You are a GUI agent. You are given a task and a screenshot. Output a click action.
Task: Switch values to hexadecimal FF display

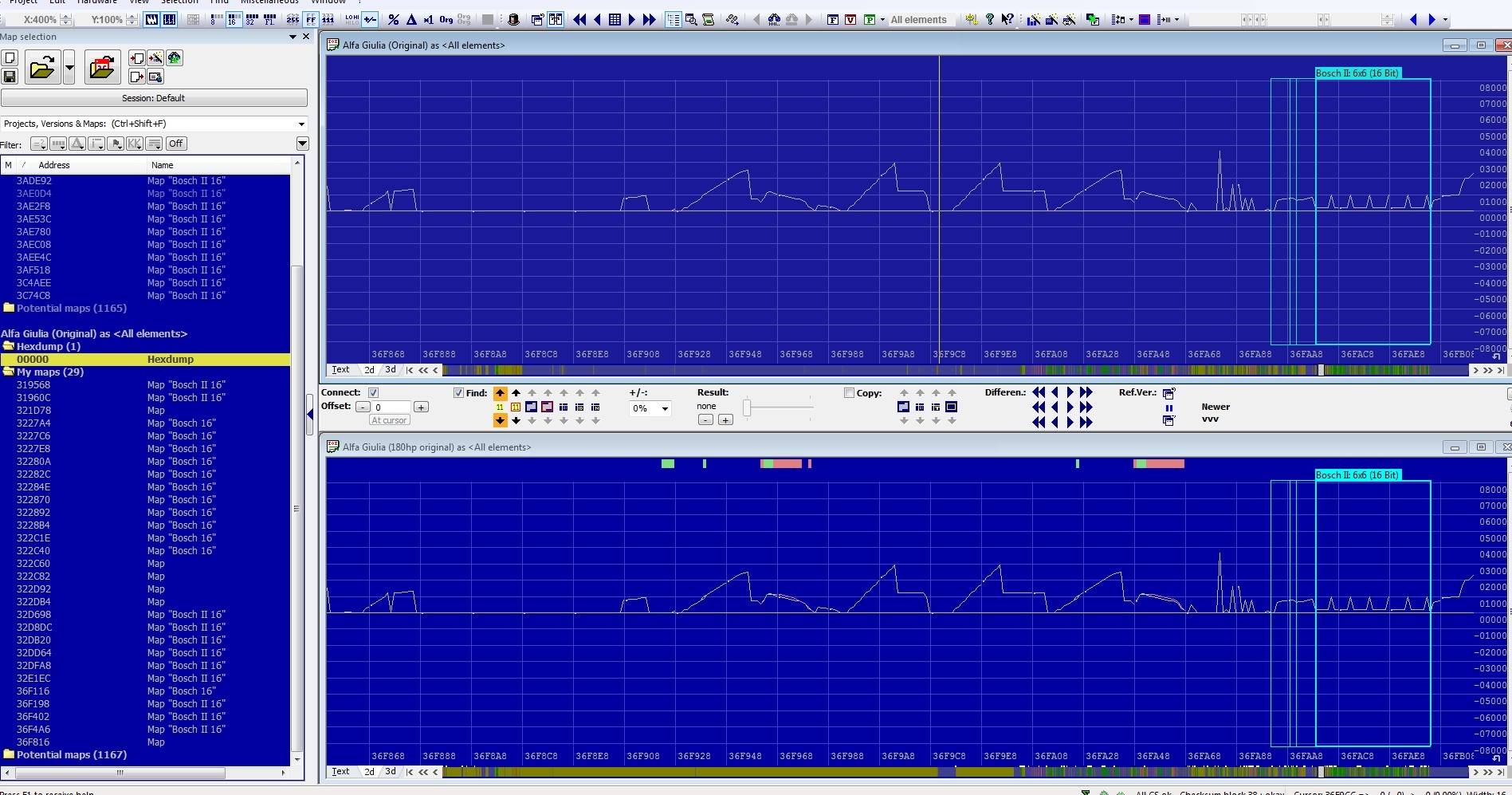[x=311, y=19]
